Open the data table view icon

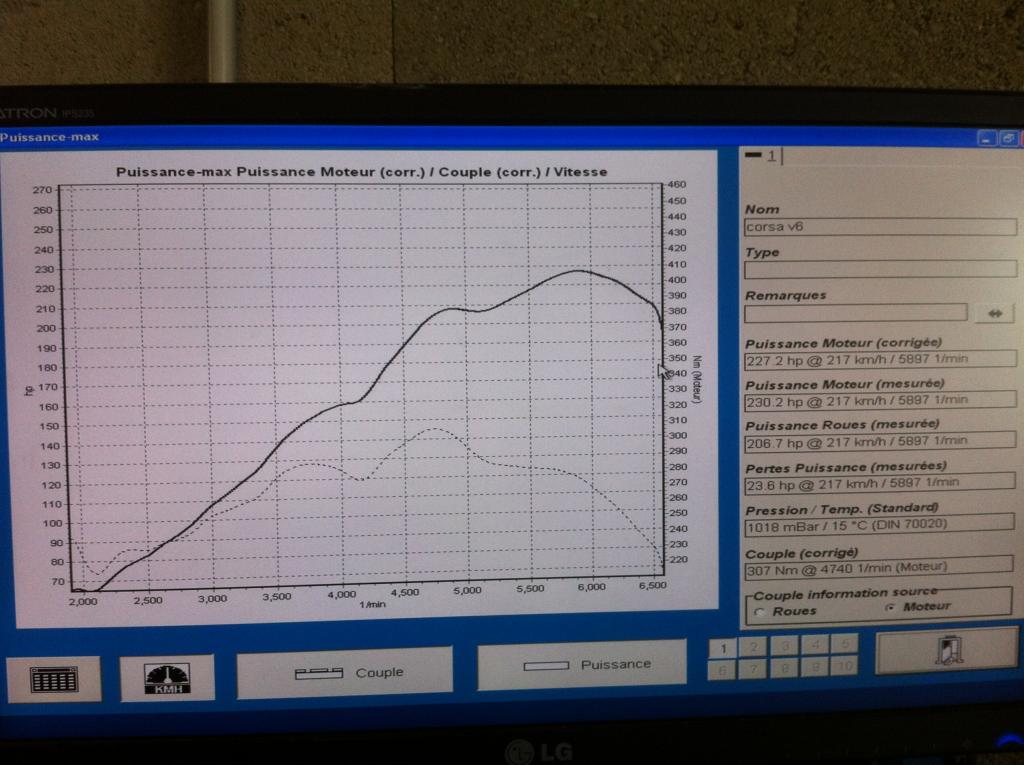pyautogui.click(x=54, y=679)
